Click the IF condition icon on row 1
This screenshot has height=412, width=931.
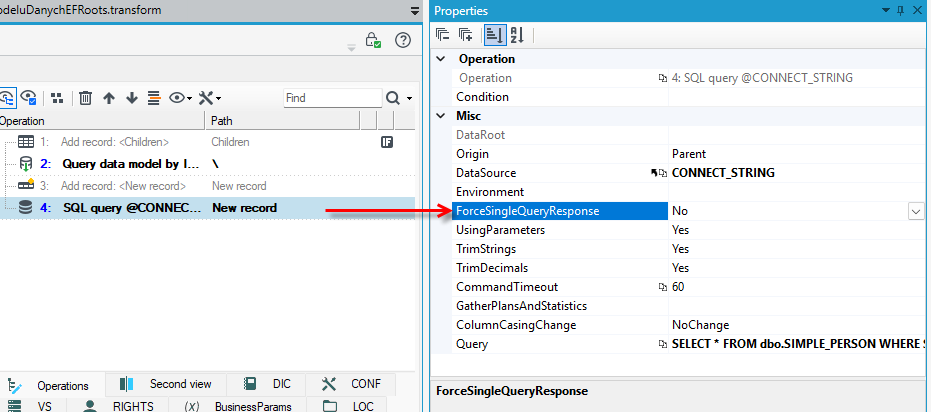click(387, 142)
